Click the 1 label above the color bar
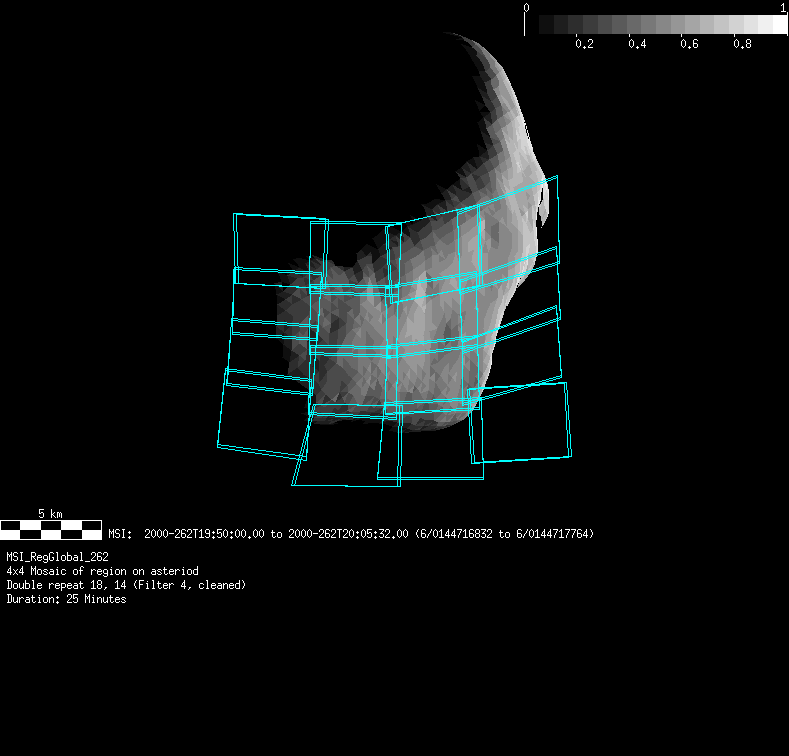This screenshot has height=756, width=789. [783, 8]
